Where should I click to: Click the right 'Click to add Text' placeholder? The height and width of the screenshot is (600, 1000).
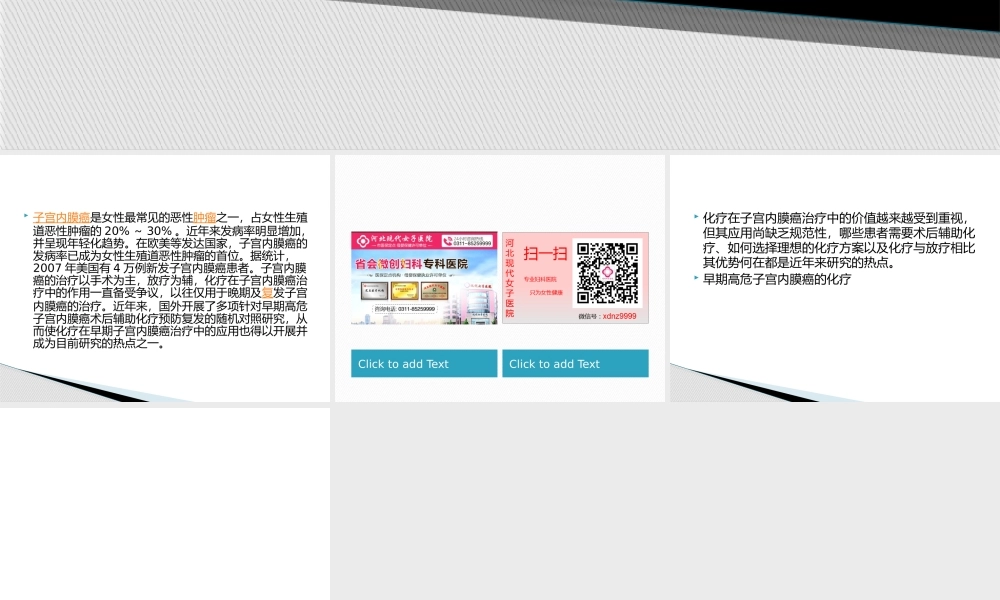575,364
